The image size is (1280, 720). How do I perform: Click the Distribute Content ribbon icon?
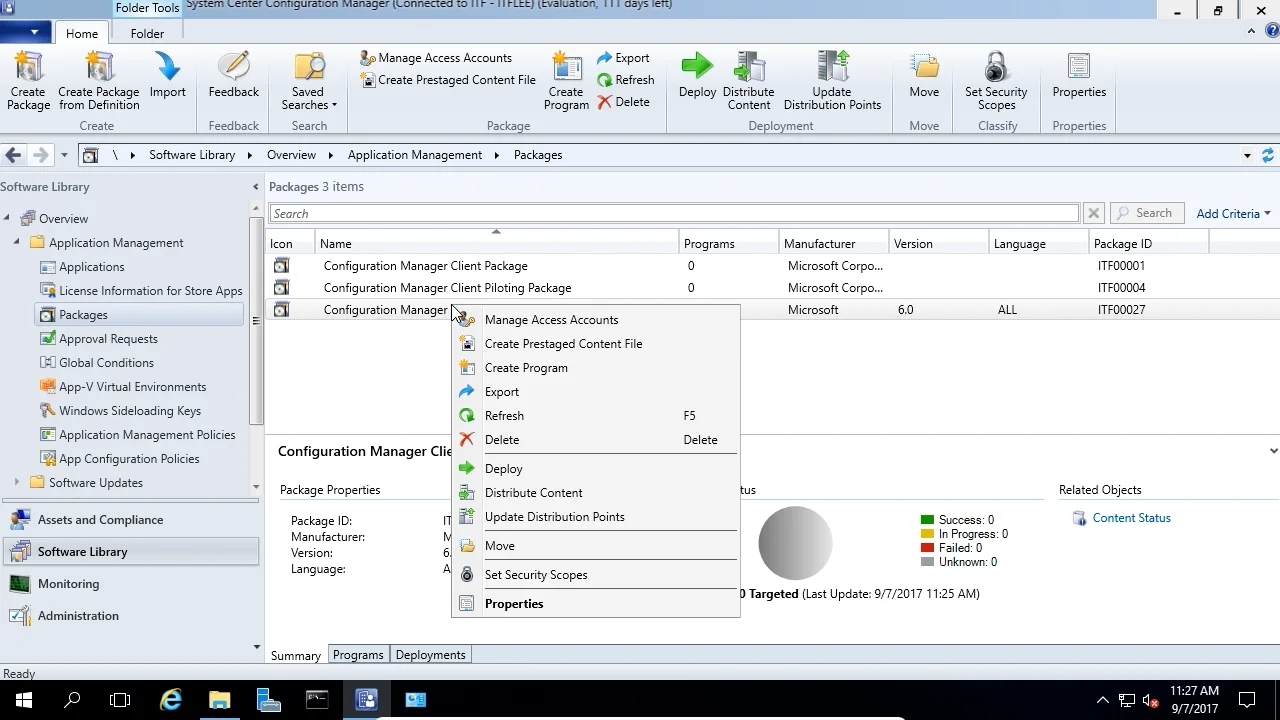[x=748, y=80]
